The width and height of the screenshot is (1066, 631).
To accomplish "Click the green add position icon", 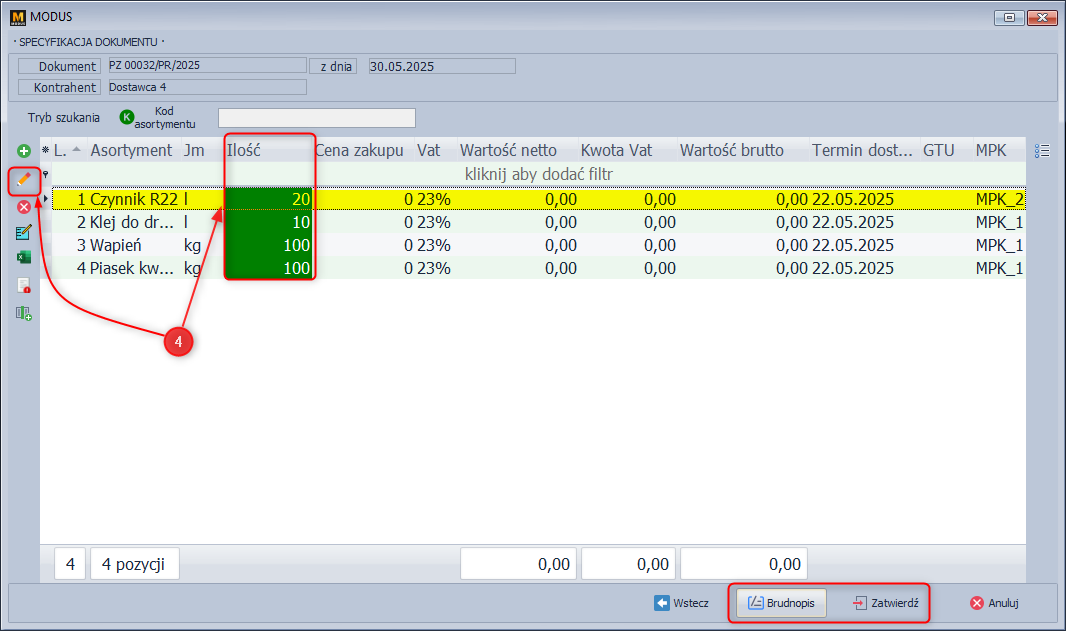I will [x=24, y=150].
